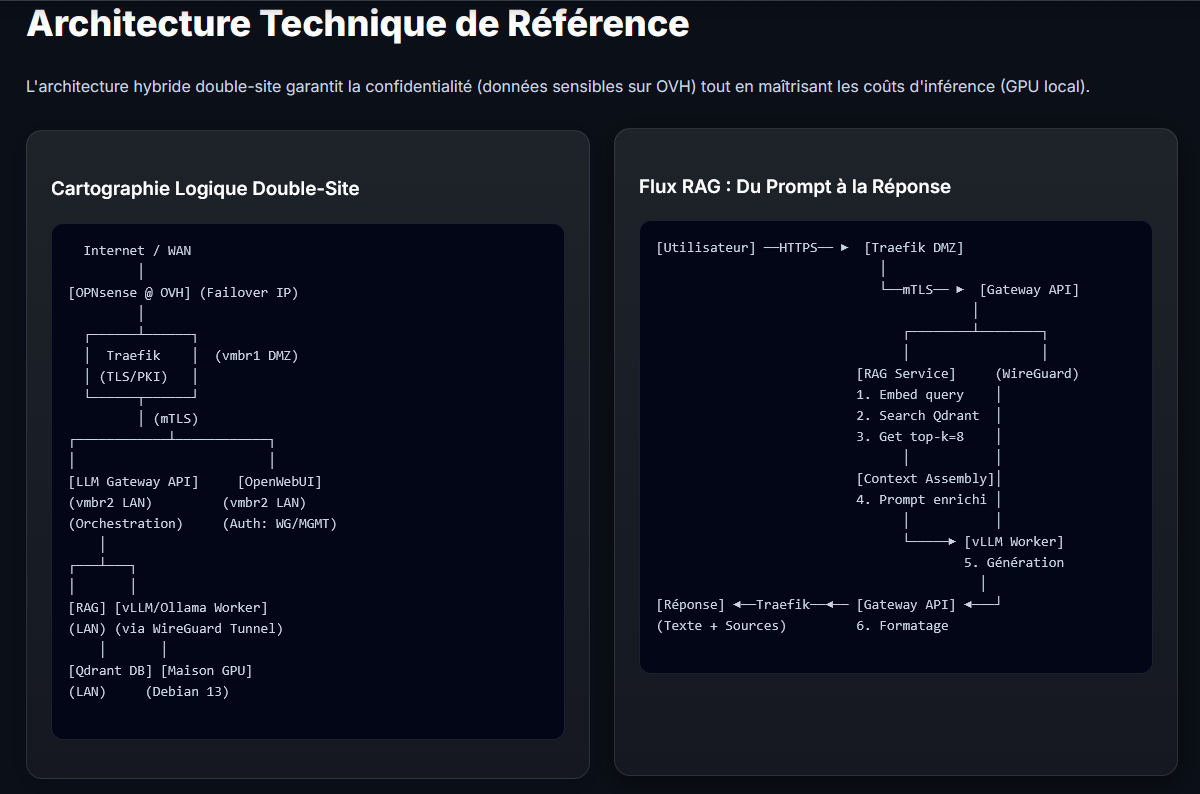This screenshot has height=794, width=1200.
Task: Select the vLLM/Ollama Worker node
Action: (191, 608)
